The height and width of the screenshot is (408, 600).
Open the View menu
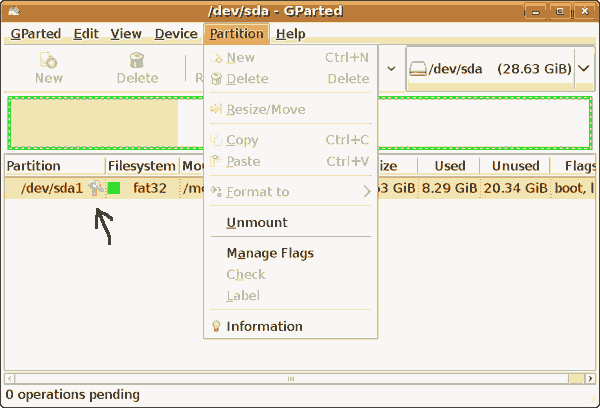pos(126,34)
